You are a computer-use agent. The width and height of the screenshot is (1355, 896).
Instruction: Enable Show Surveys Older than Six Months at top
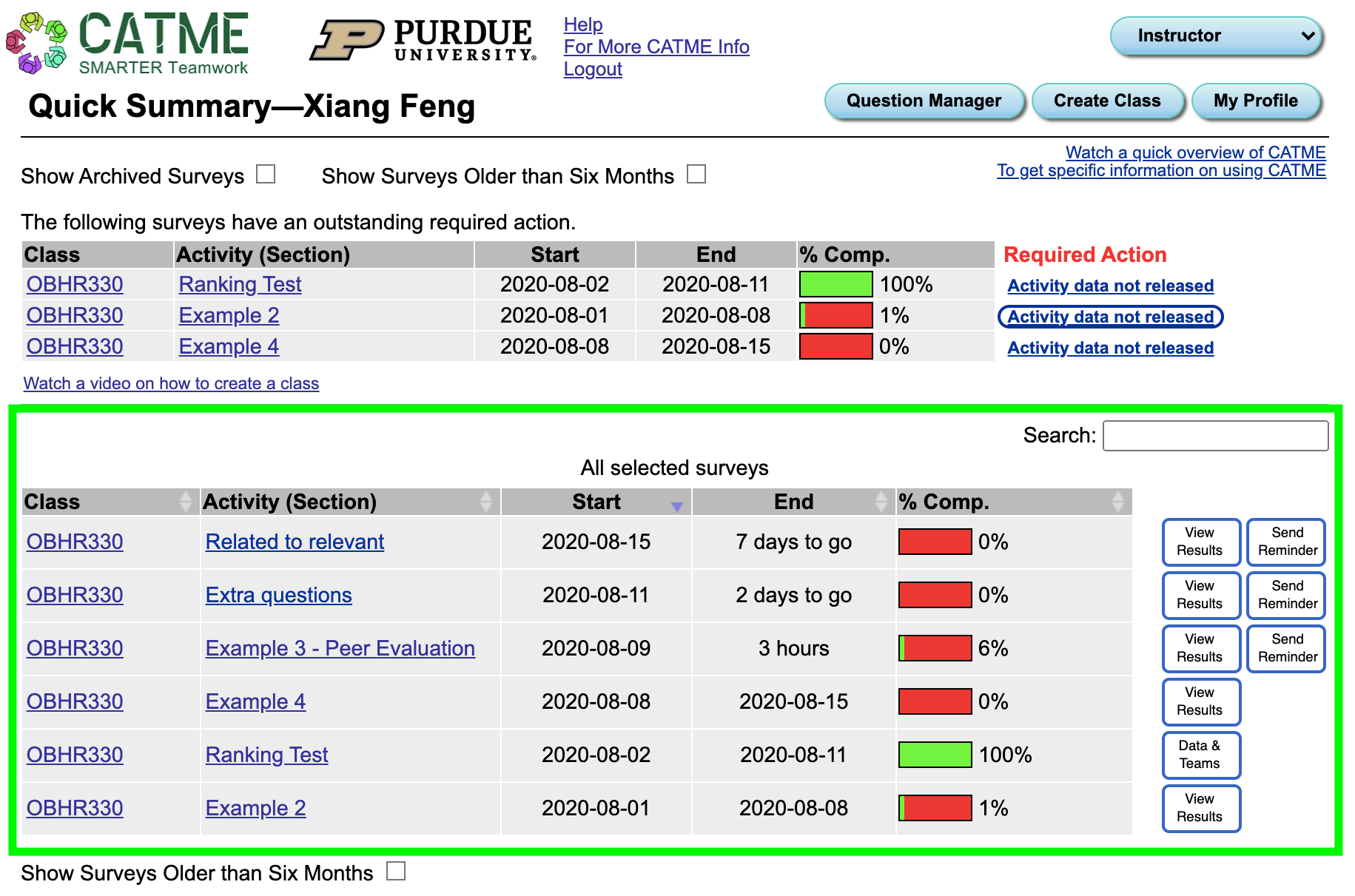tap(696, 174)
